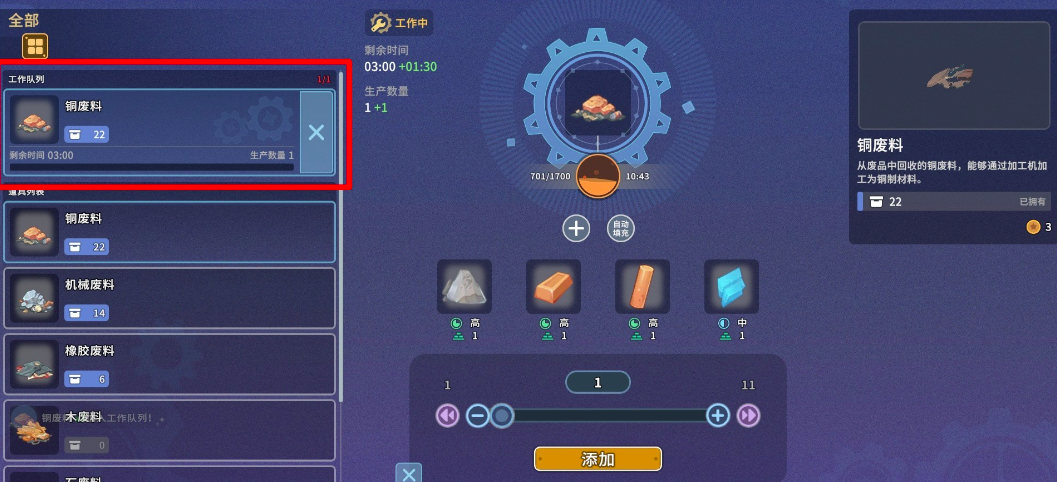The width and height of the screenshot is (1057, 482).
Task: Jump to maximum quantity with double-right arrow
Action: coord(748,415)
